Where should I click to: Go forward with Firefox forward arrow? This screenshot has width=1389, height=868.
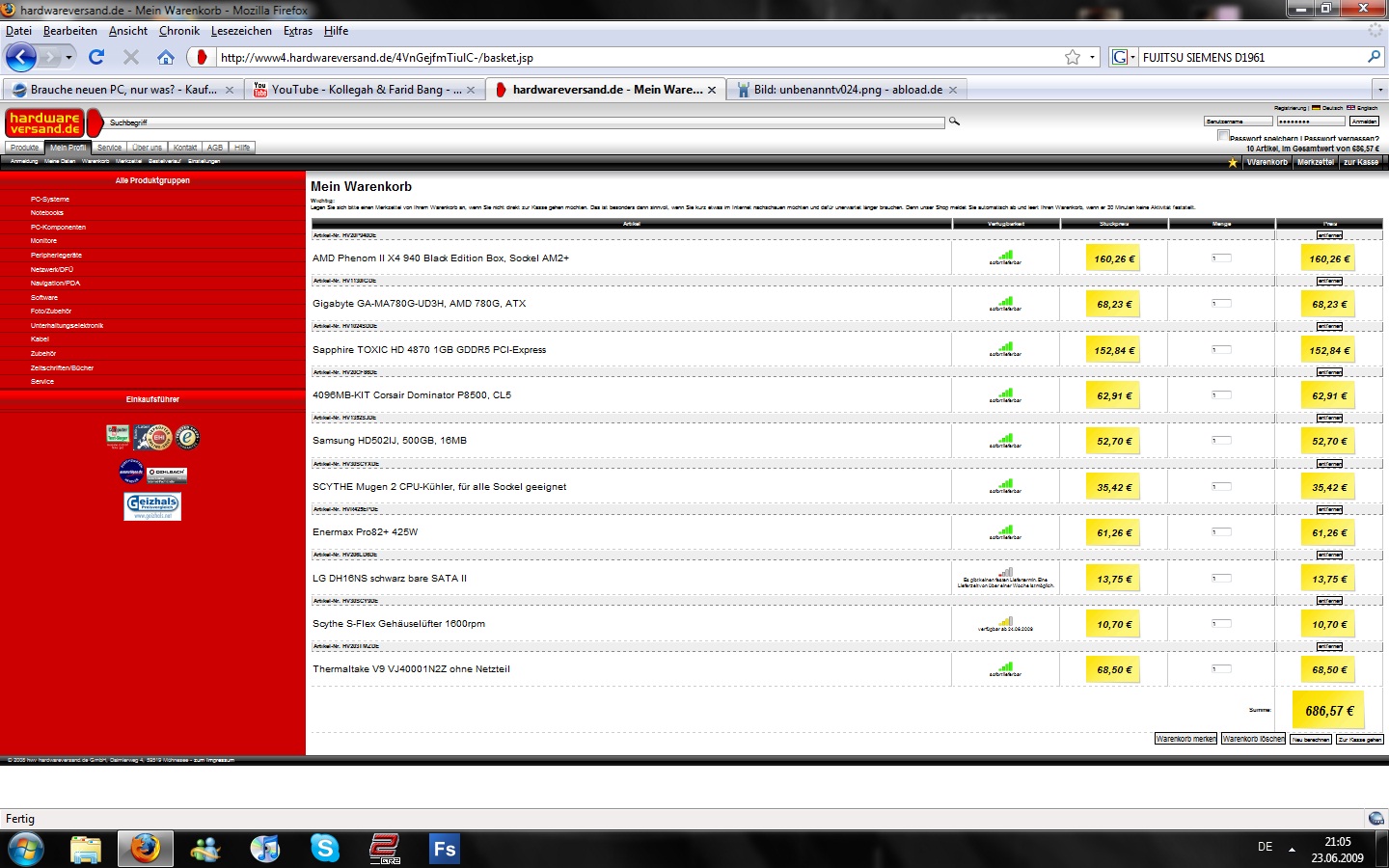tap(50, 58)
